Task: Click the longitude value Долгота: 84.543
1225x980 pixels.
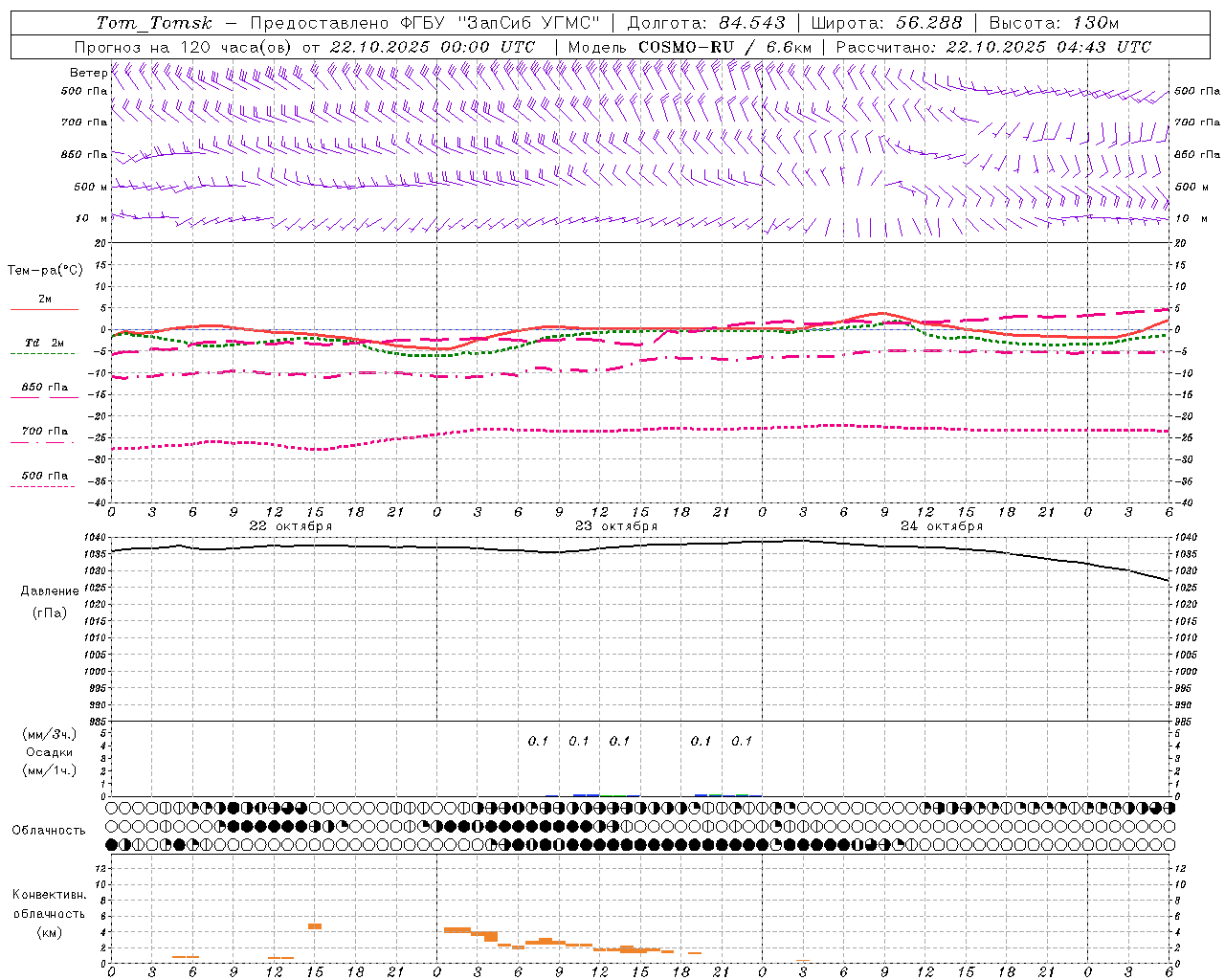Action: coord(706,23)
